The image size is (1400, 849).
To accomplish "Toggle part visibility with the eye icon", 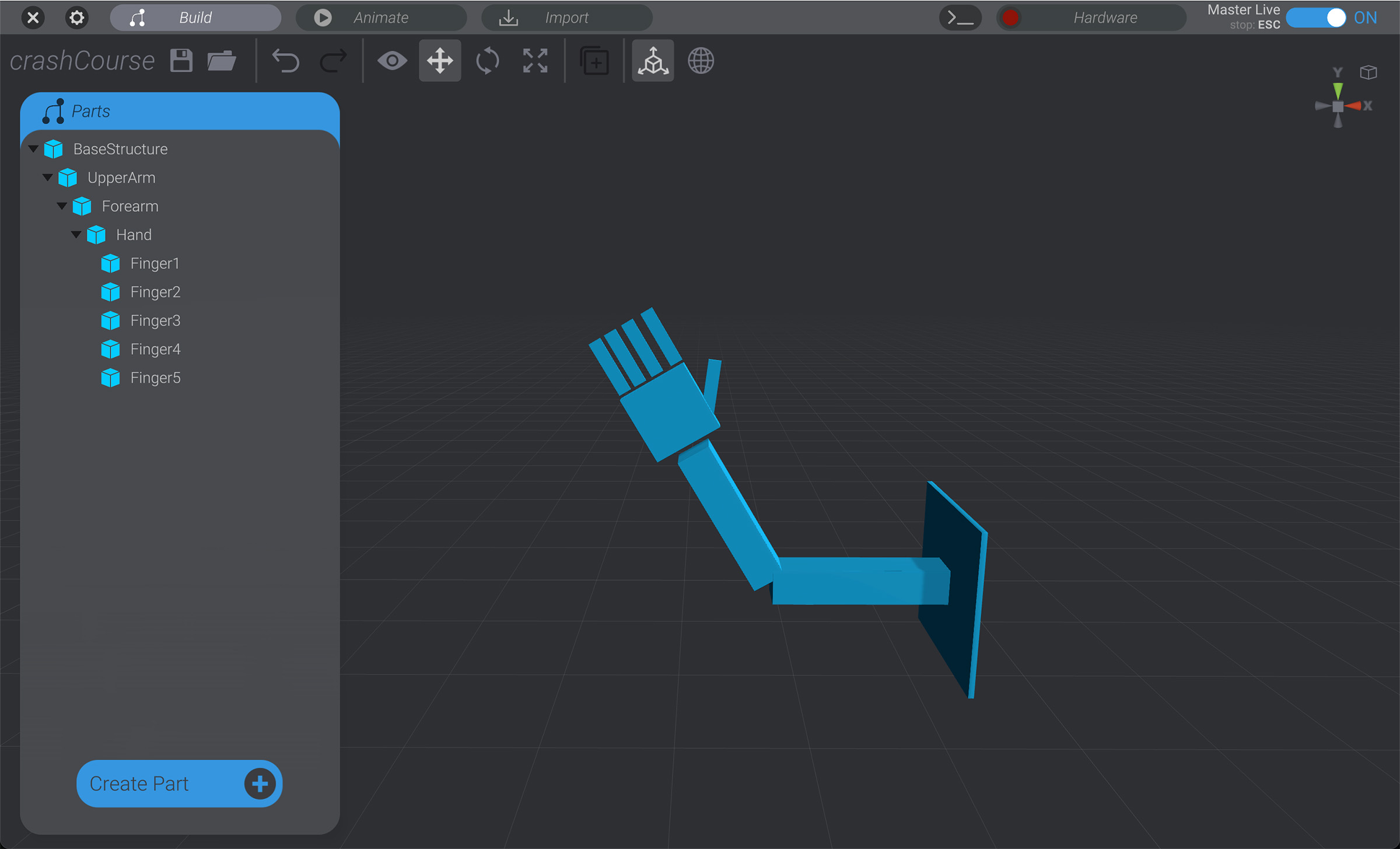I will [x=392, y=60].
